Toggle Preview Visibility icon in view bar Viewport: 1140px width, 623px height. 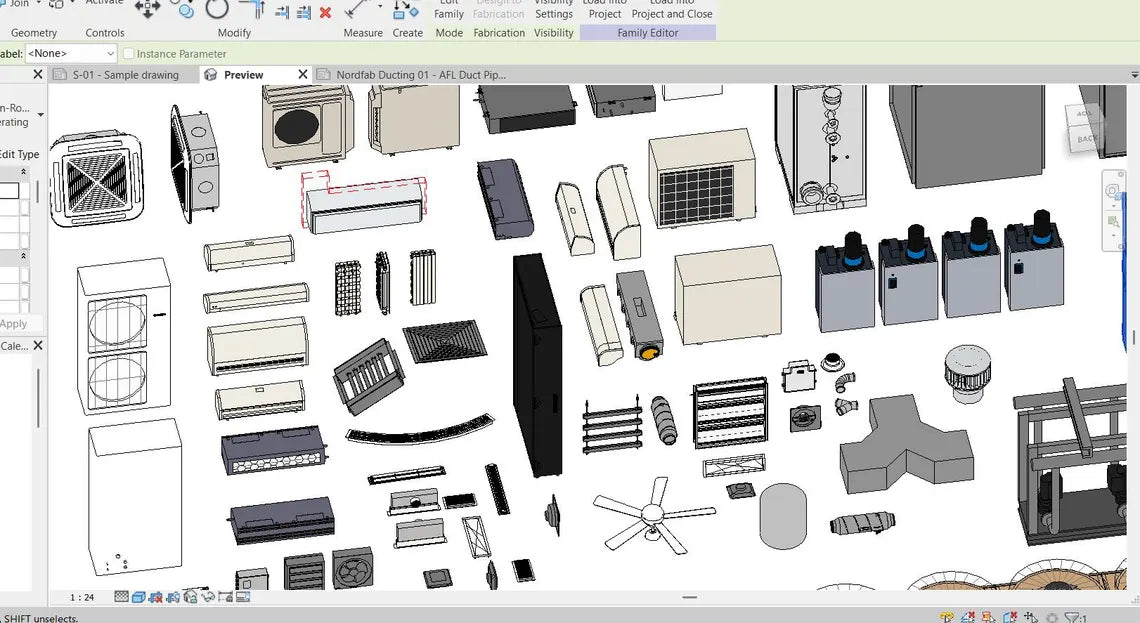point(243,597)
